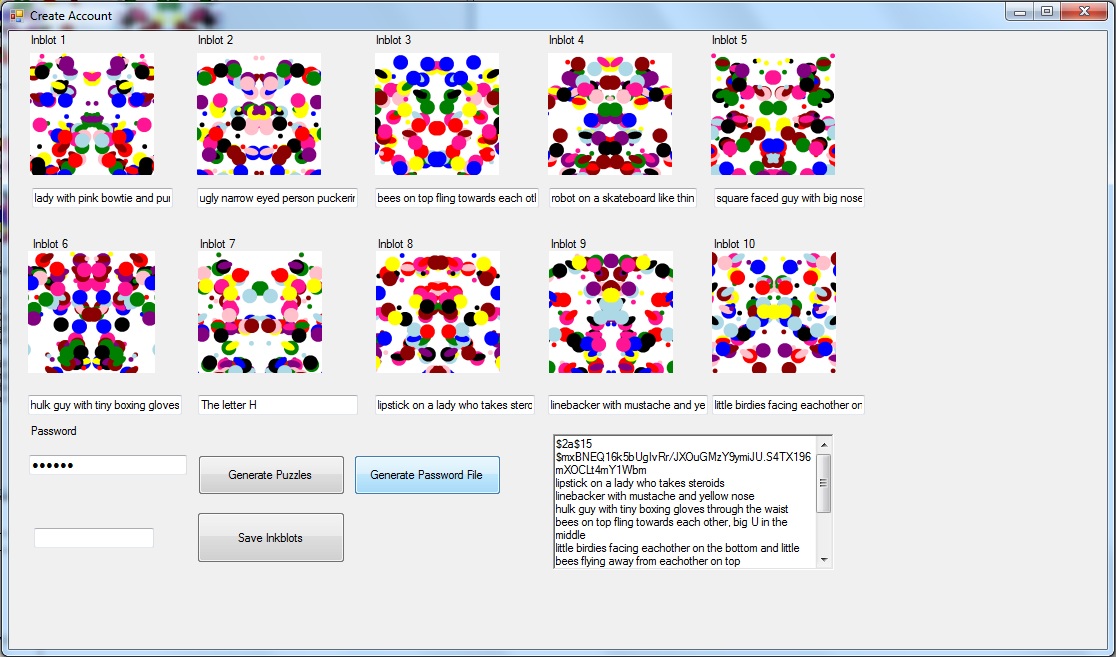Click the Create Account window icon
This screenshot has height=657, width=1116.
[16, 14]
